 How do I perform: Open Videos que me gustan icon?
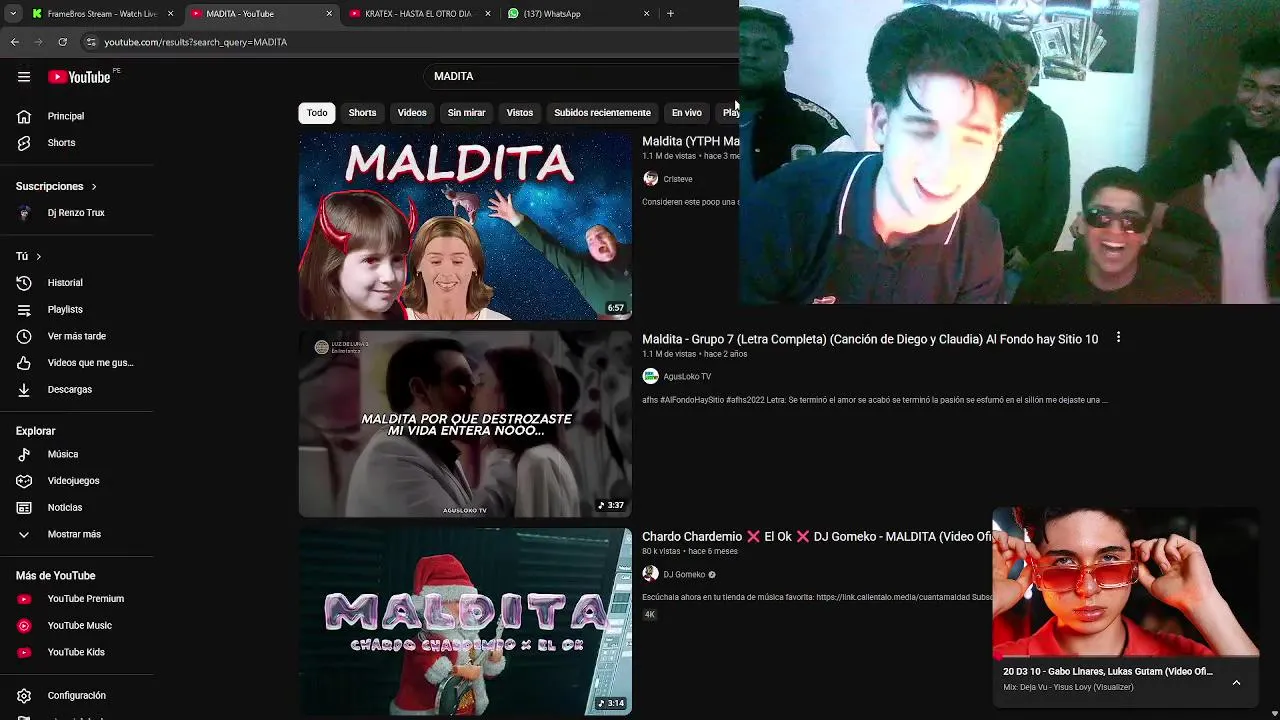pyautogui.click(x=24, y=363)
